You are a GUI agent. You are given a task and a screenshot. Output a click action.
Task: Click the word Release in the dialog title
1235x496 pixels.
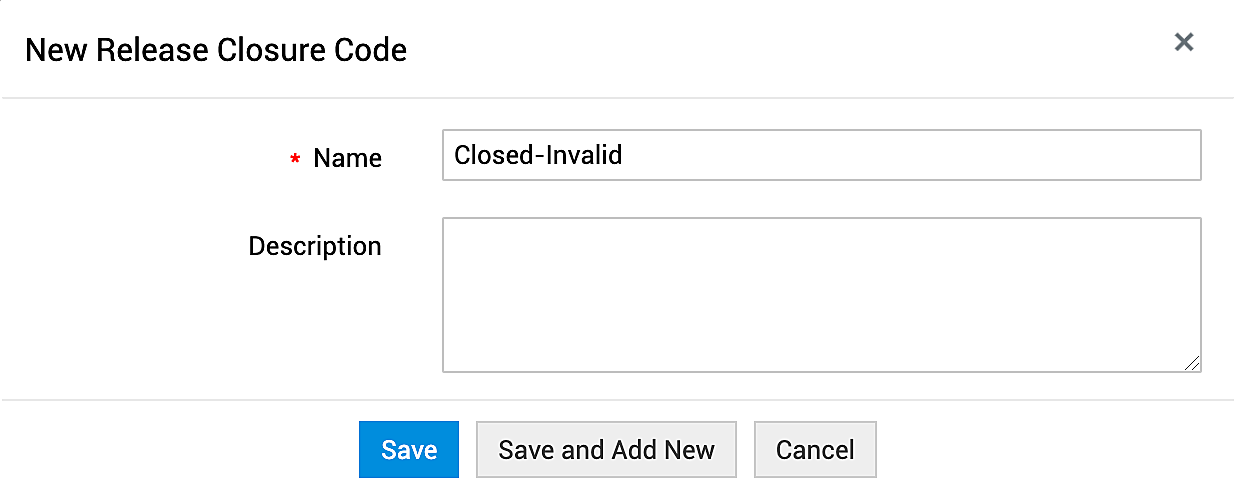(136, 50)
